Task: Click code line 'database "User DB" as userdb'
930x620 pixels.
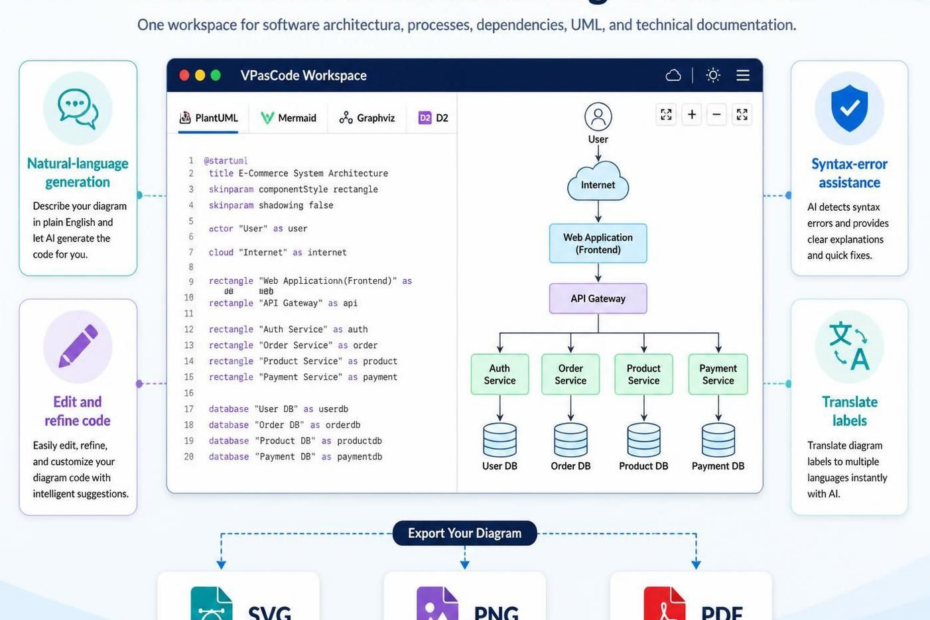Action: click(x=278, y=409)
